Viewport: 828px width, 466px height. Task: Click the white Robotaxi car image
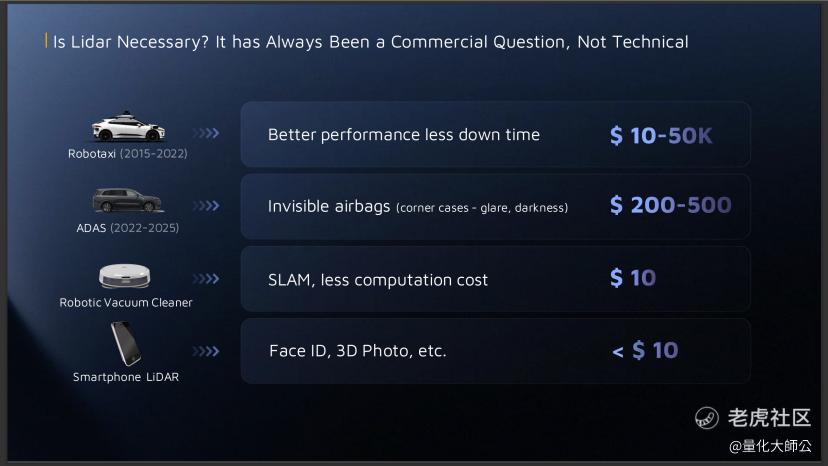(x=129, y=129)
